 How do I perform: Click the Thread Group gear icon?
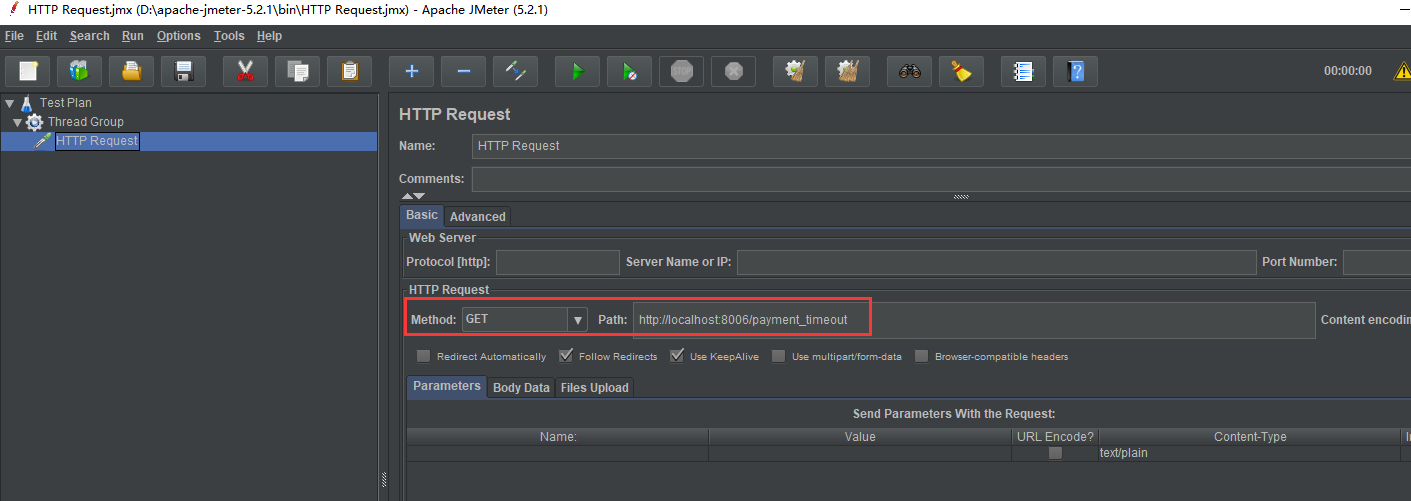coord(34,122)
